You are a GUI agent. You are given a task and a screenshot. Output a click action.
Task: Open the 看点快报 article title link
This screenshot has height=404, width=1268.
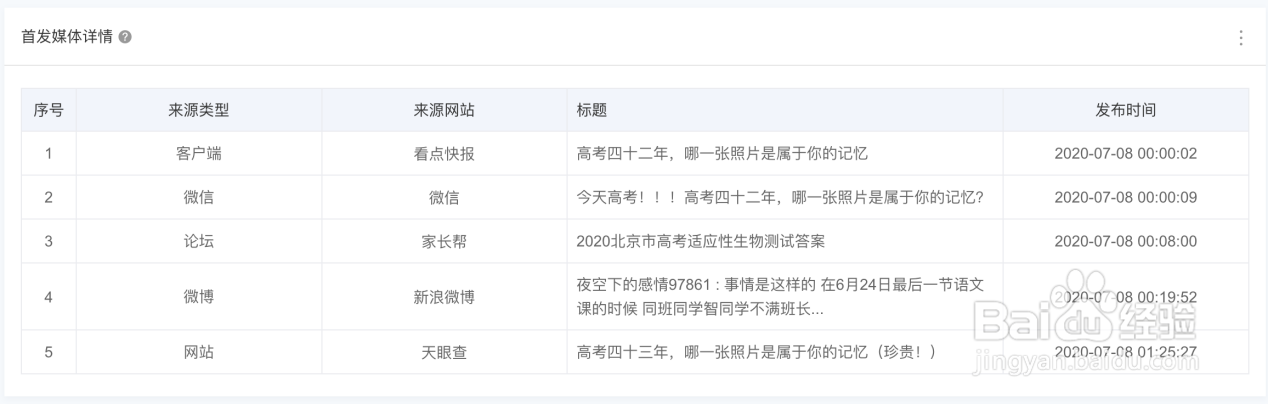click(x=721, y=154)
